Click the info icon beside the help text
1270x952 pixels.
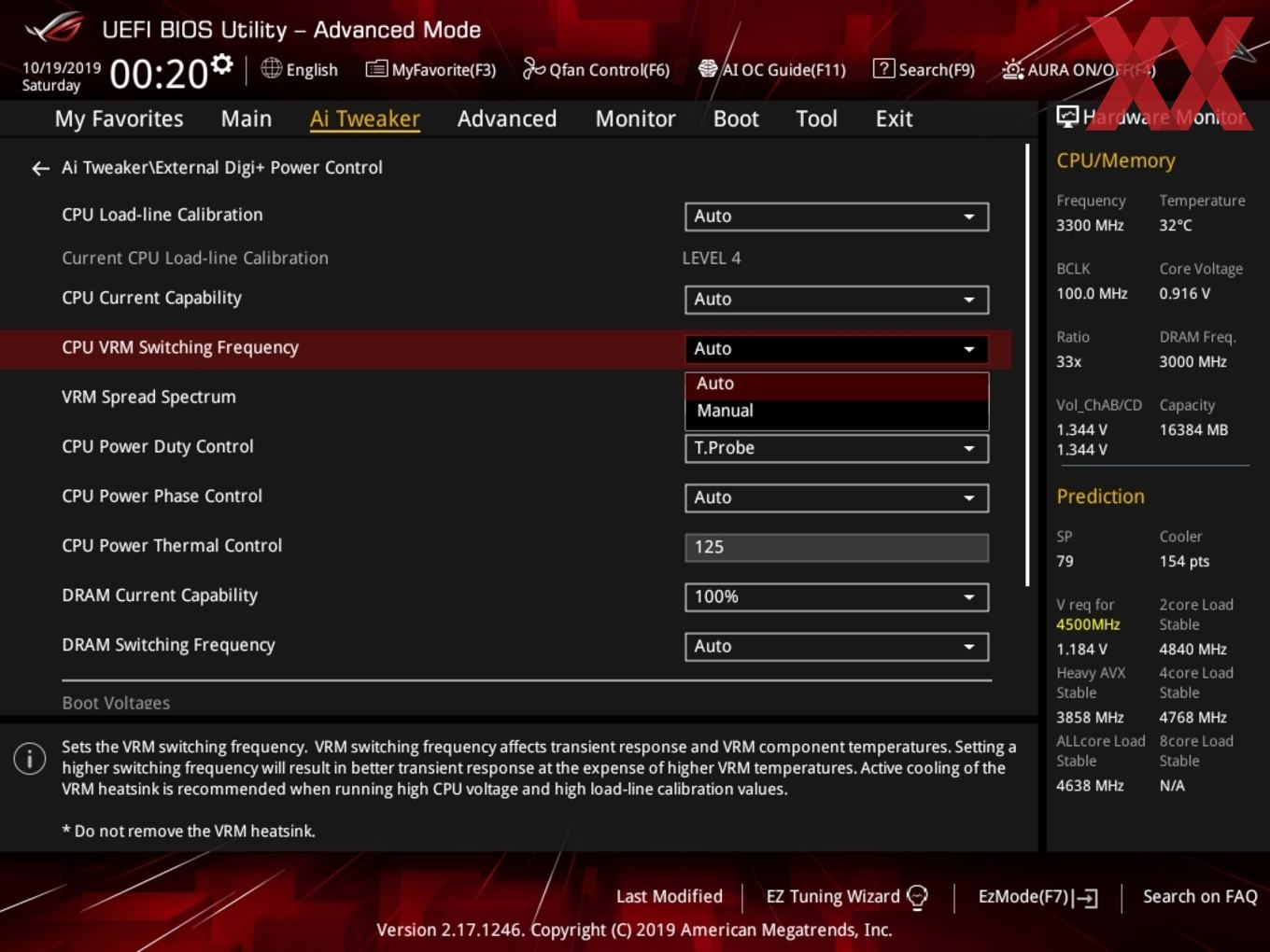(30, 758)
